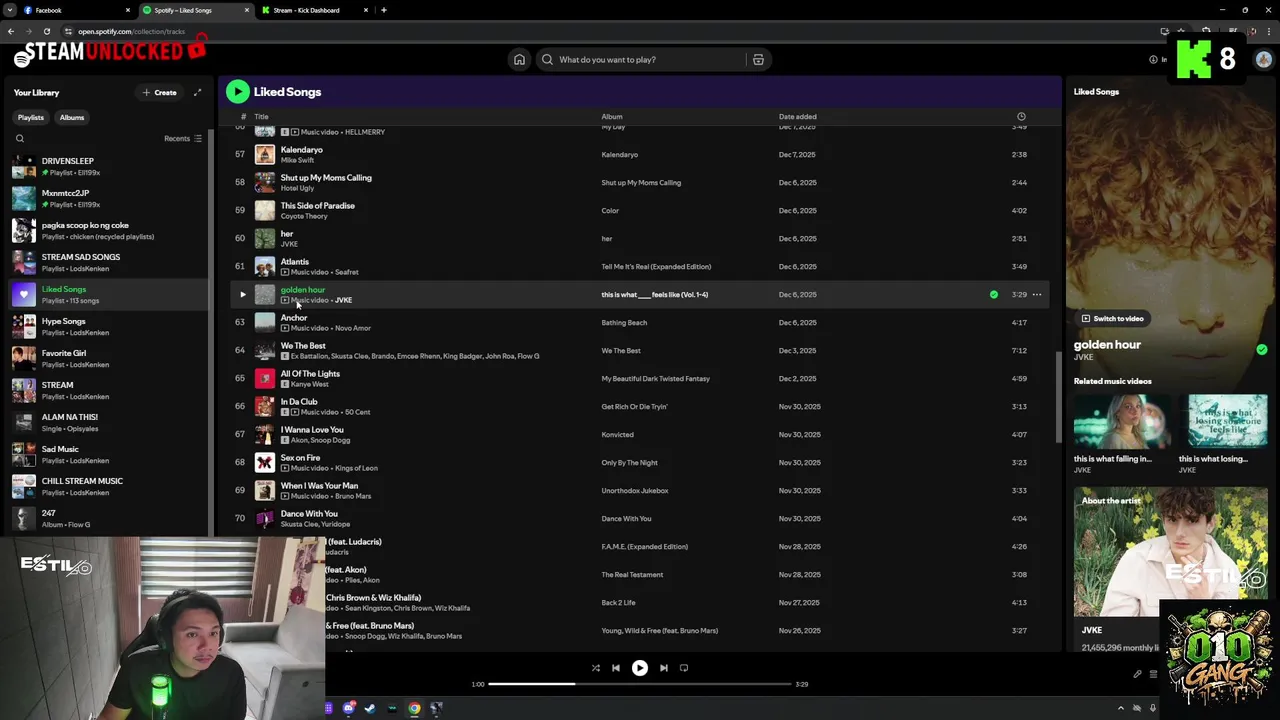This screenshot has height=720, width=1280.
Task: Open related video this is what falling in
Action: pos(1121,435)
